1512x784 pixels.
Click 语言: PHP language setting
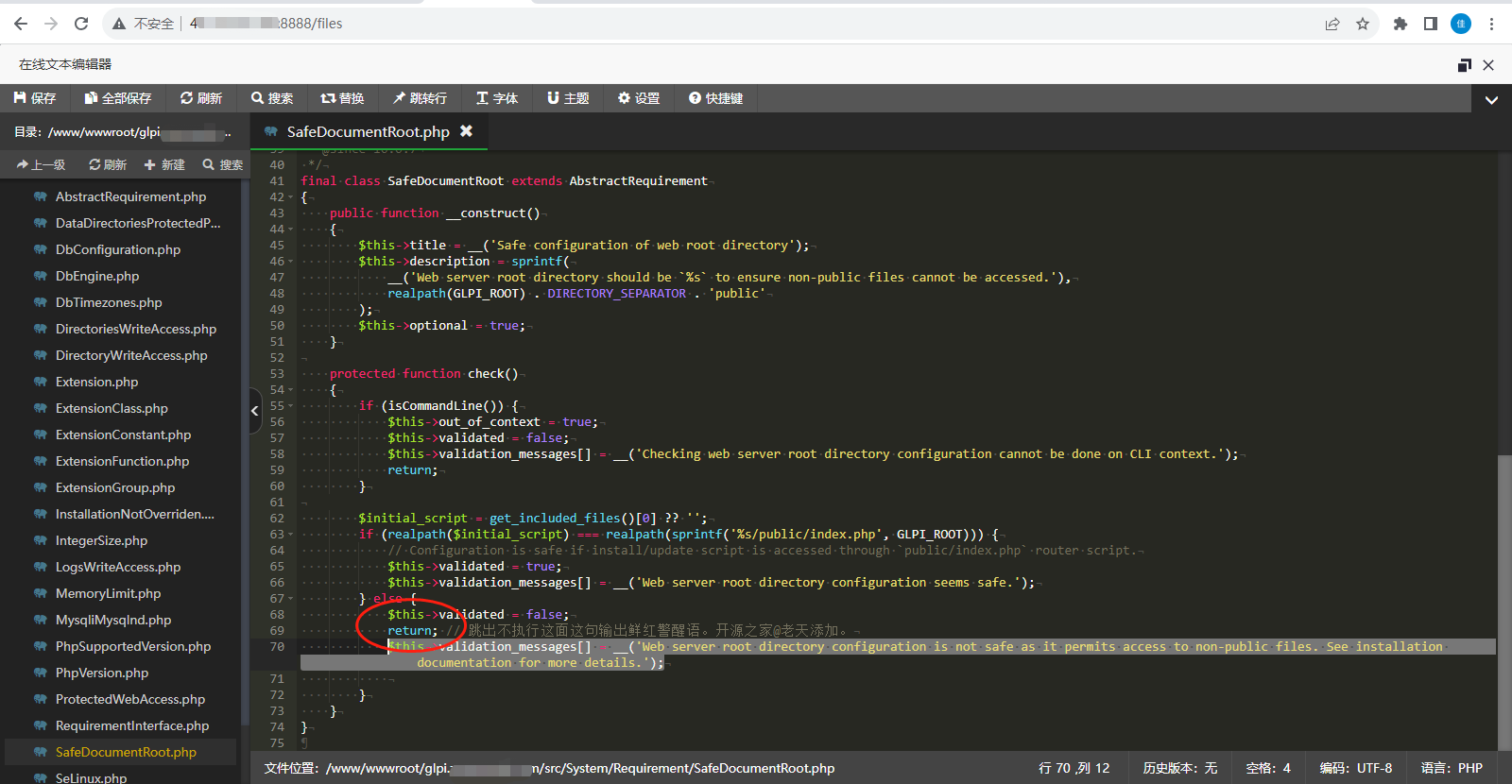1452,768
